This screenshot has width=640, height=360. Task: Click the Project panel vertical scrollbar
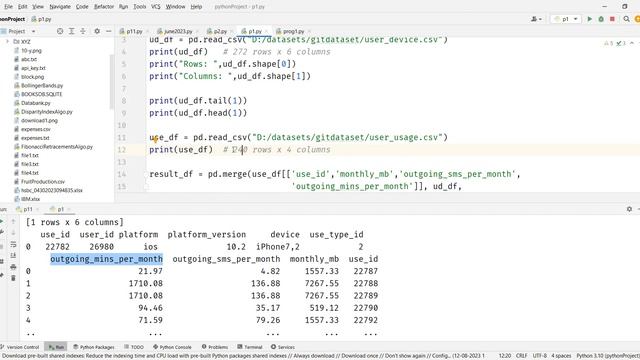[112, 82]
